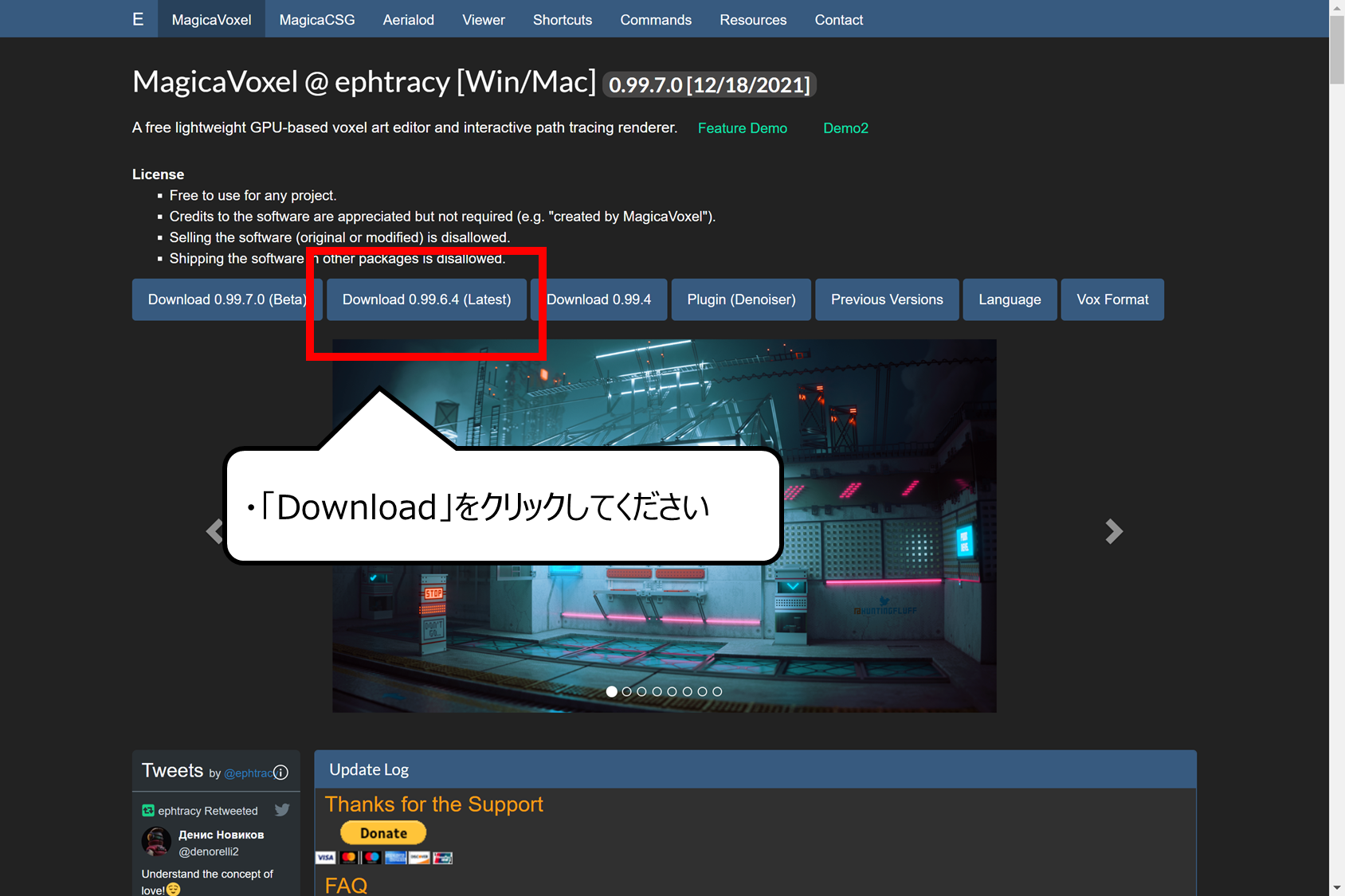Open the Shortcuts page

click(563, 19)
